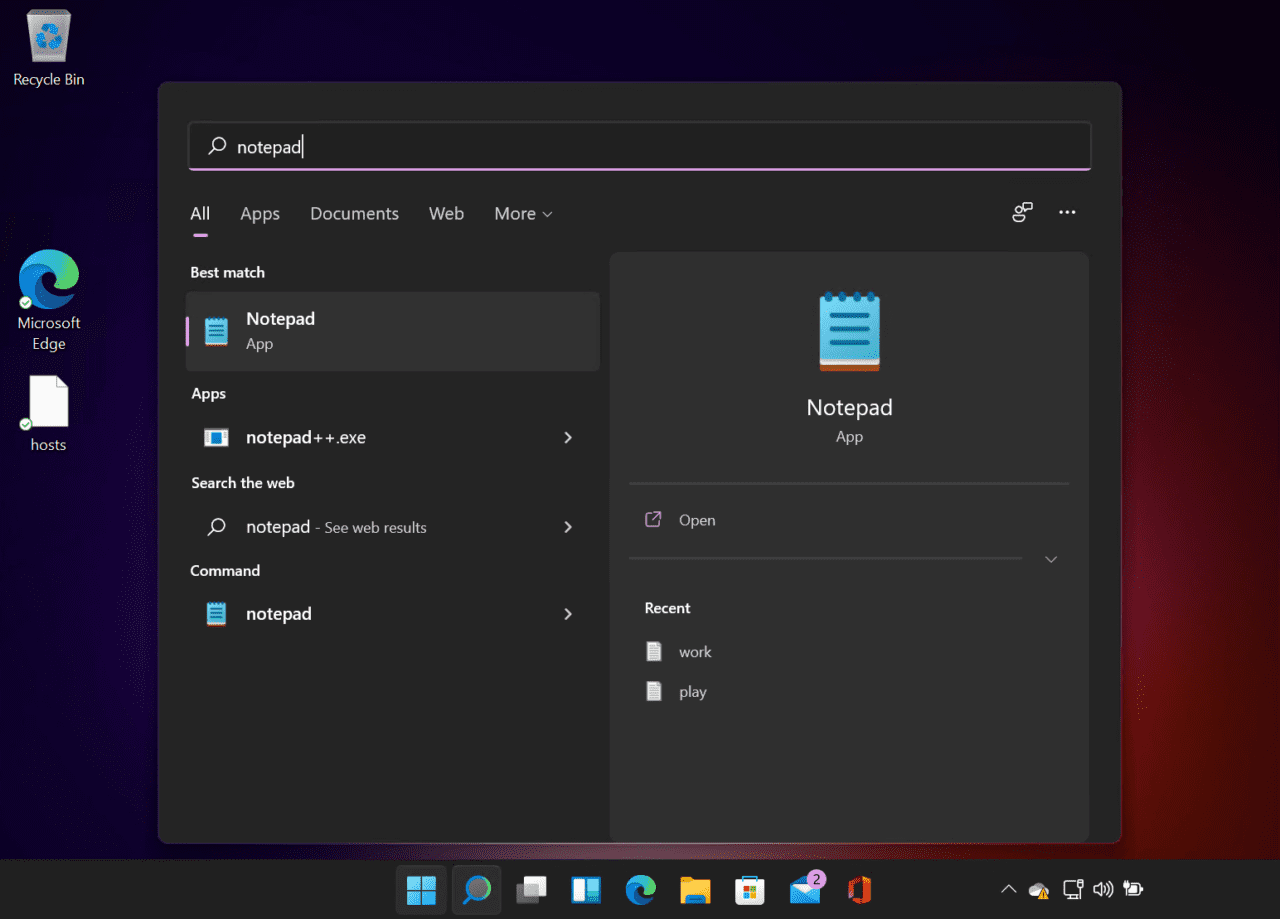1280x919 pixels.
Task: Open Windows Start button on taskbar
Action: tap(421, 889)
